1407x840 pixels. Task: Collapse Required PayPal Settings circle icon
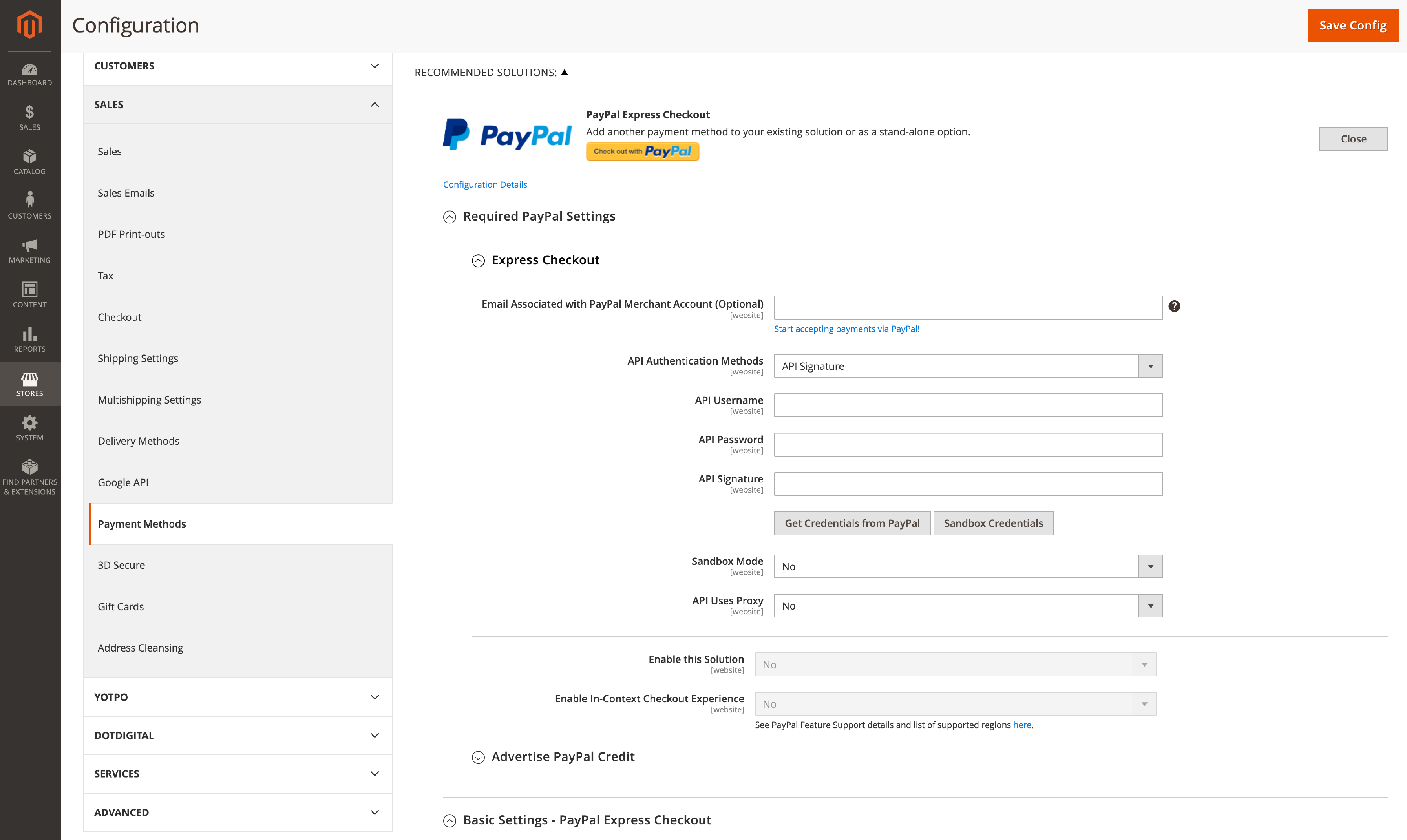coord(450,217)
